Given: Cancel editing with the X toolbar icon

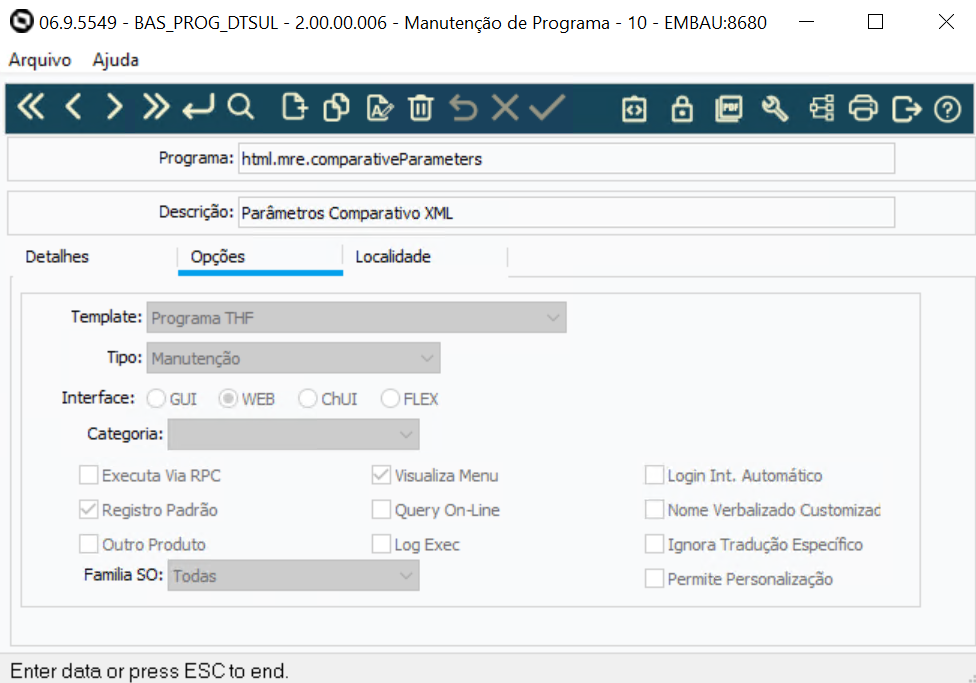Looking at the screenshot, I should tap(505, 108).
